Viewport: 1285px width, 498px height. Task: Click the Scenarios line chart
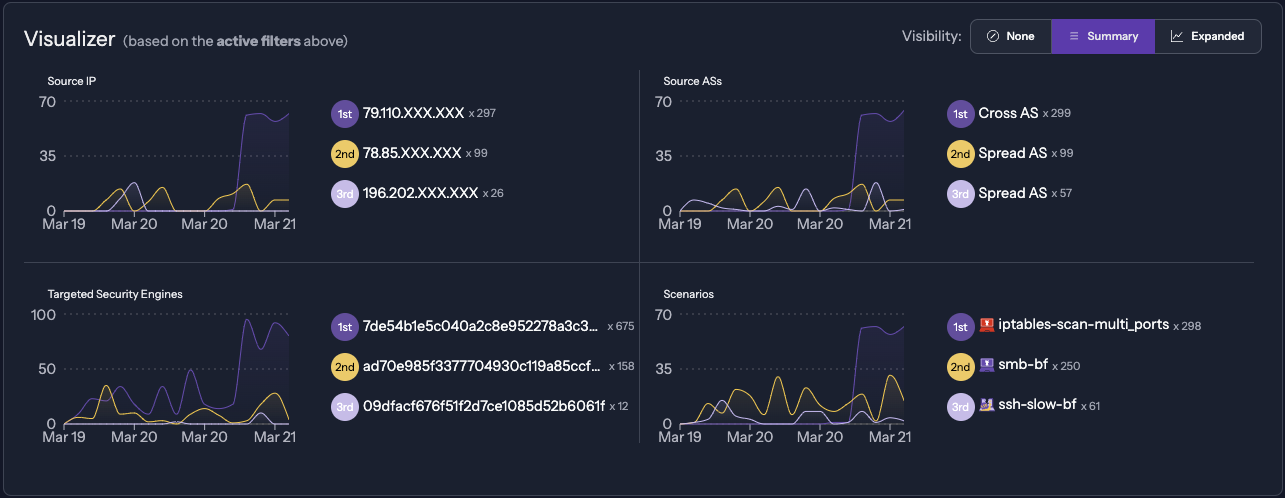(792, 370)
